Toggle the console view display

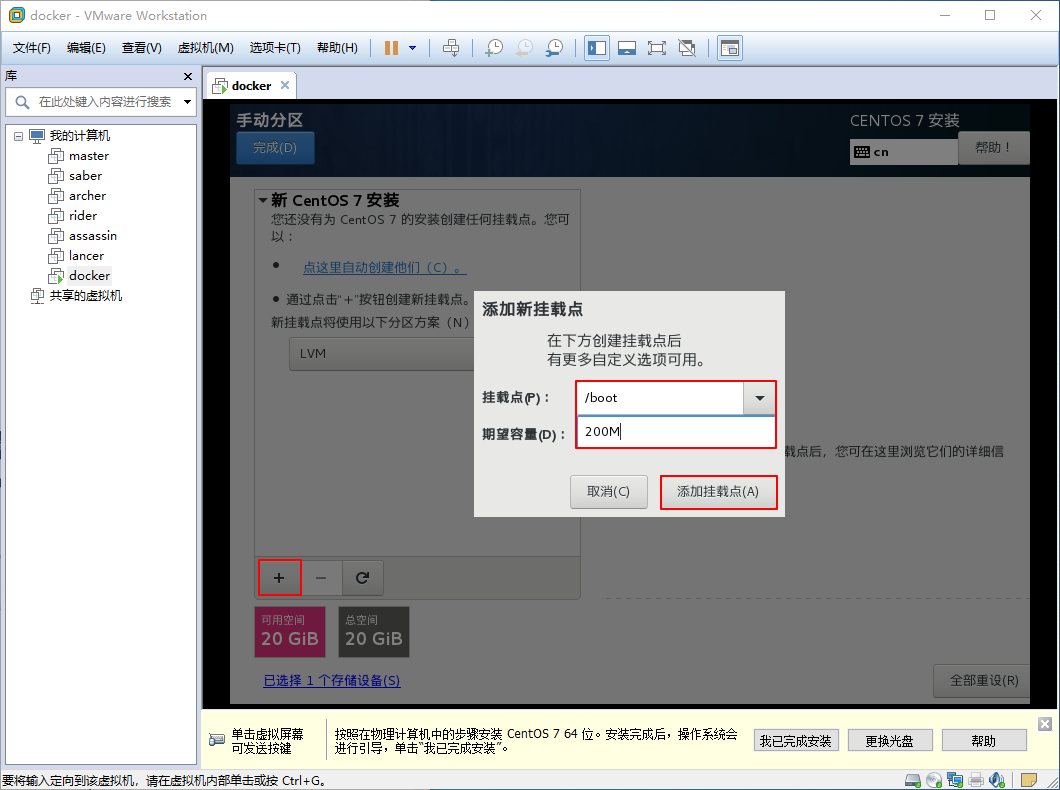click(x=627, y=47)
